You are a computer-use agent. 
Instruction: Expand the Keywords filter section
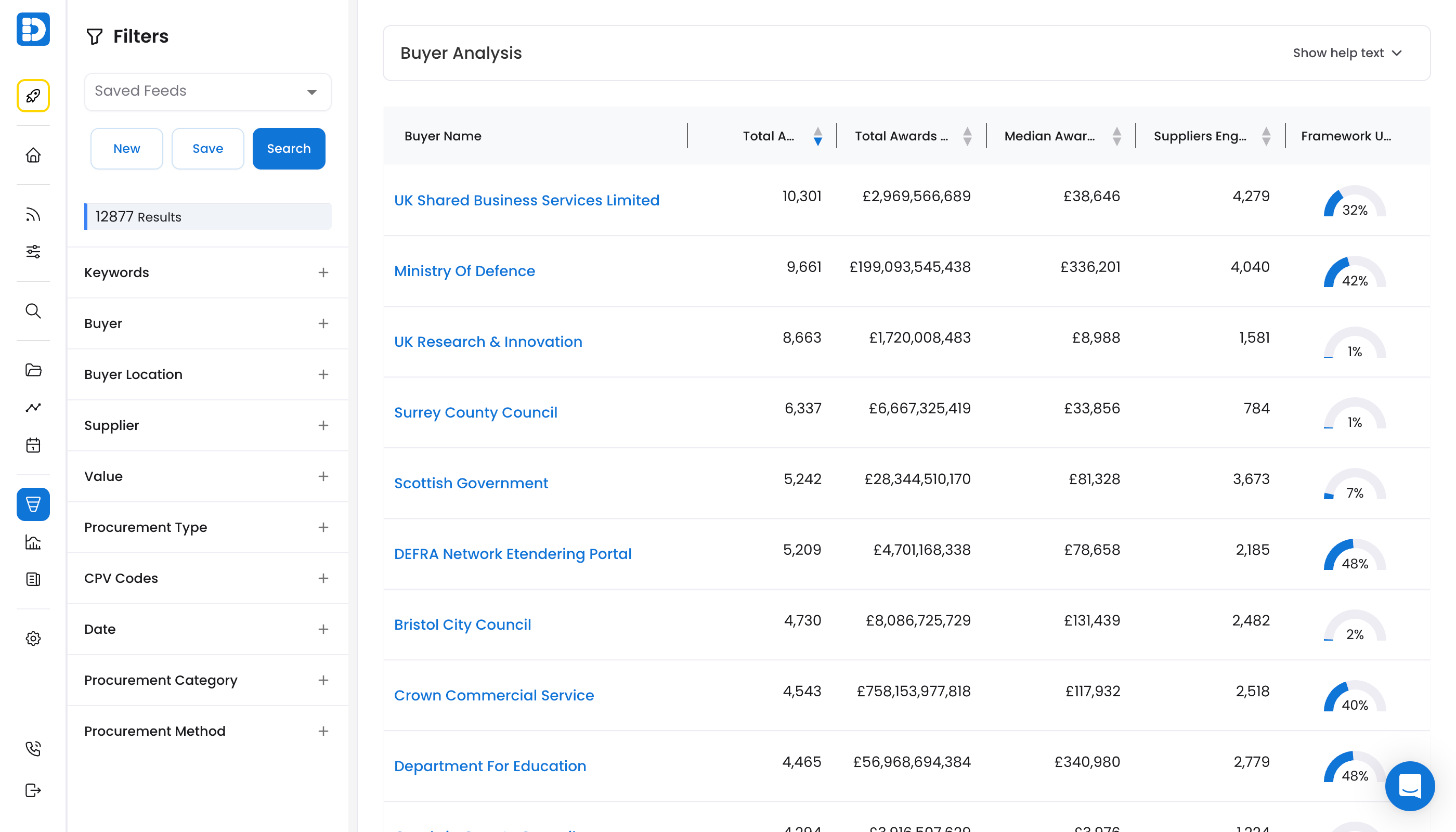[323, 272]
